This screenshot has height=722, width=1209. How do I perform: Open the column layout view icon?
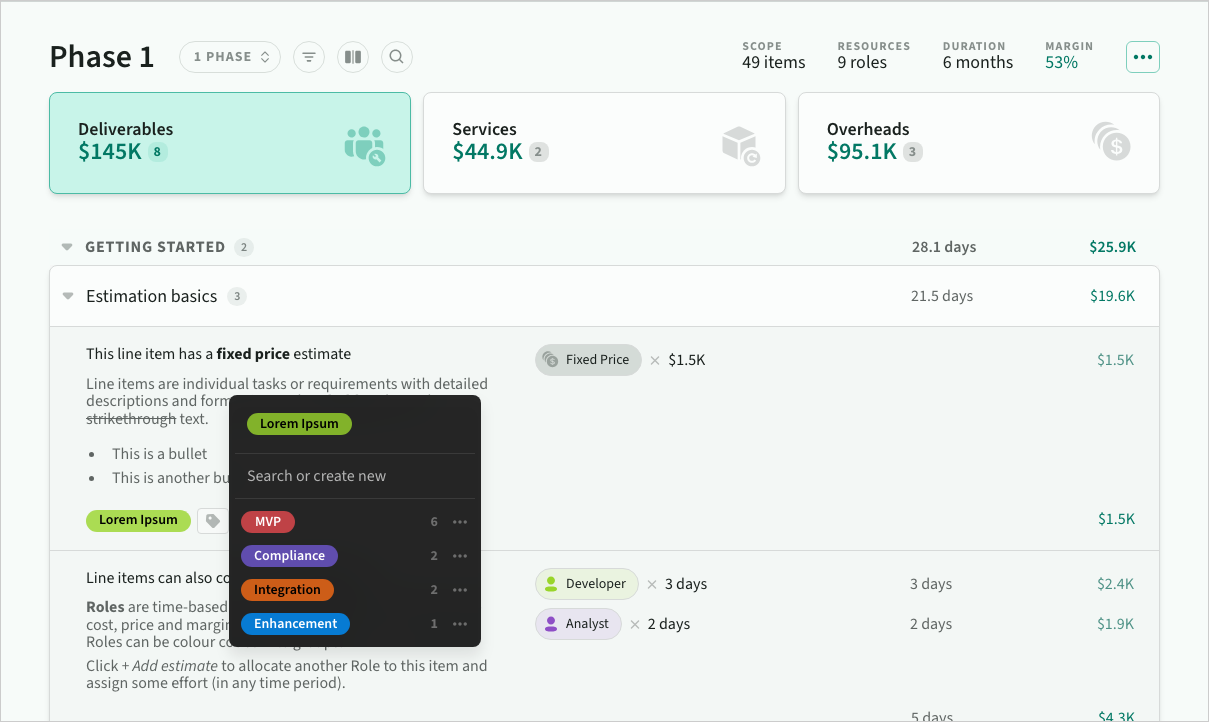tap(353, 57)
